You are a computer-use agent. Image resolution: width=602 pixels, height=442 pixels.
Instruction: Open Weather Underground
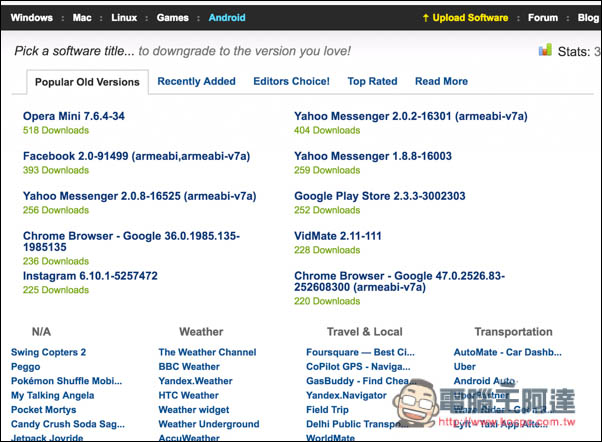[209, 424]
